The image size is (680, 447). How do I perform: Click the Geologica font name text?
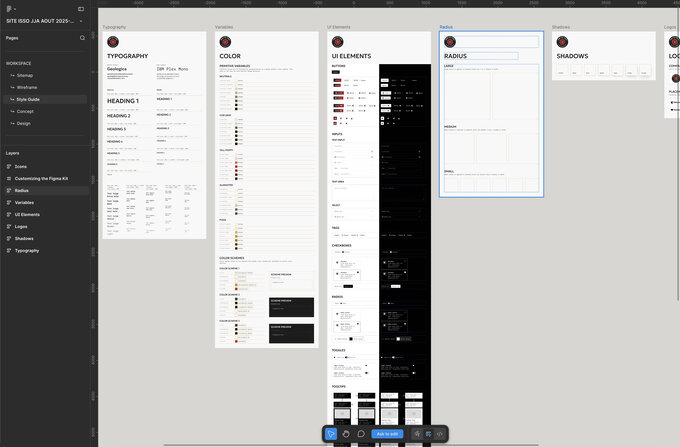coord(117,69)
